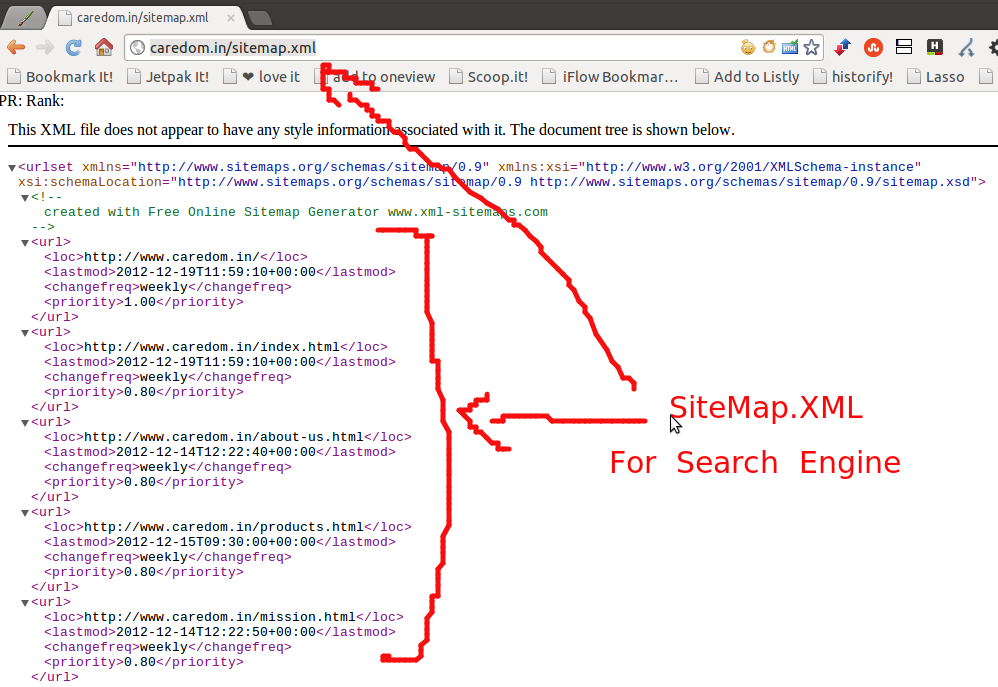Click the 'created with Free Online Sitemap Generator' comment
This screenshot has height=687, width=998.
pyautogui.click(x=296, y=212)
